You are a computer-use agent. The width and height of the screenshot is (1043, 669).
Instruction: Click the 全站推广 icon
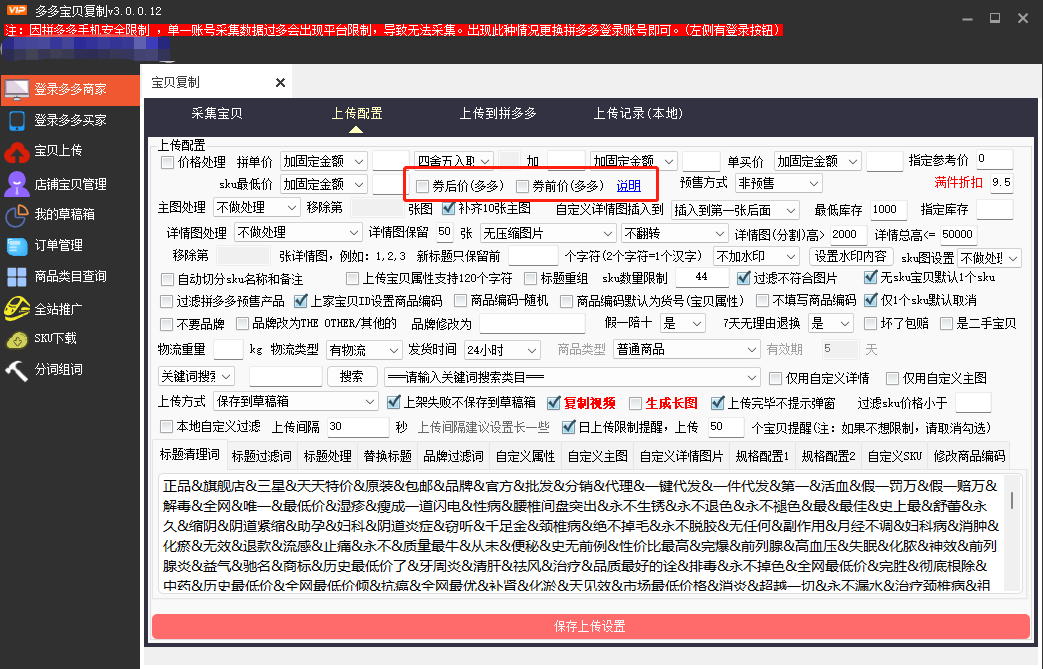17,309
